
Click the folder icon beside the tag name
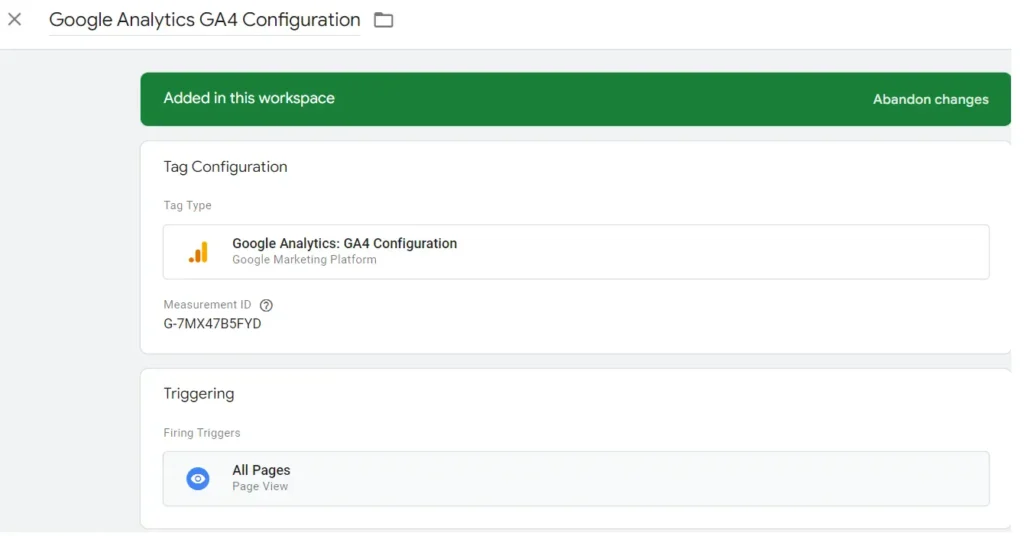tap(383, 20)
